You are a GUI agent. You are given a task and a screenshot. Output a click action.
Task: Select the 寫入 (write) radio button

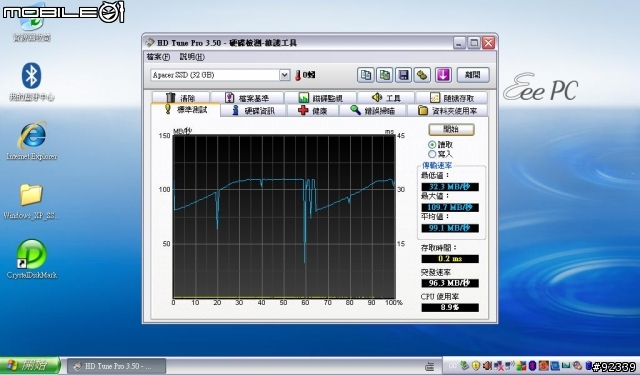[432, 154]
